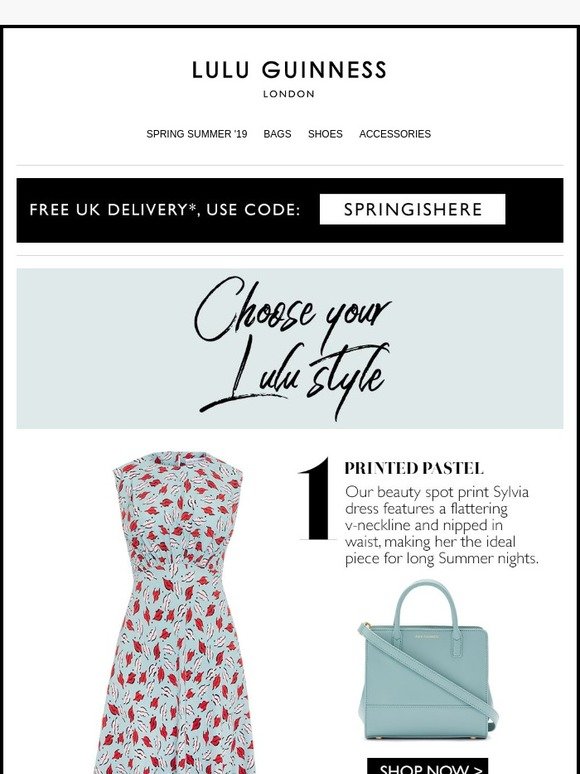
Task: Click the USE CODE label in banner
Action: pyautogui.click(x=253, y=210)
